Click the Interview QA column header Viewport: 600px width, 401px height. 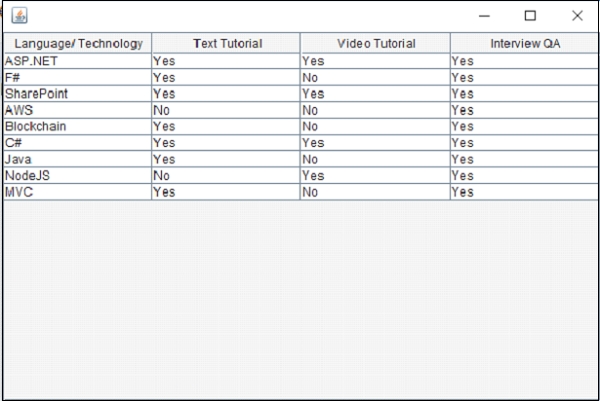click(x=524, y=44)
